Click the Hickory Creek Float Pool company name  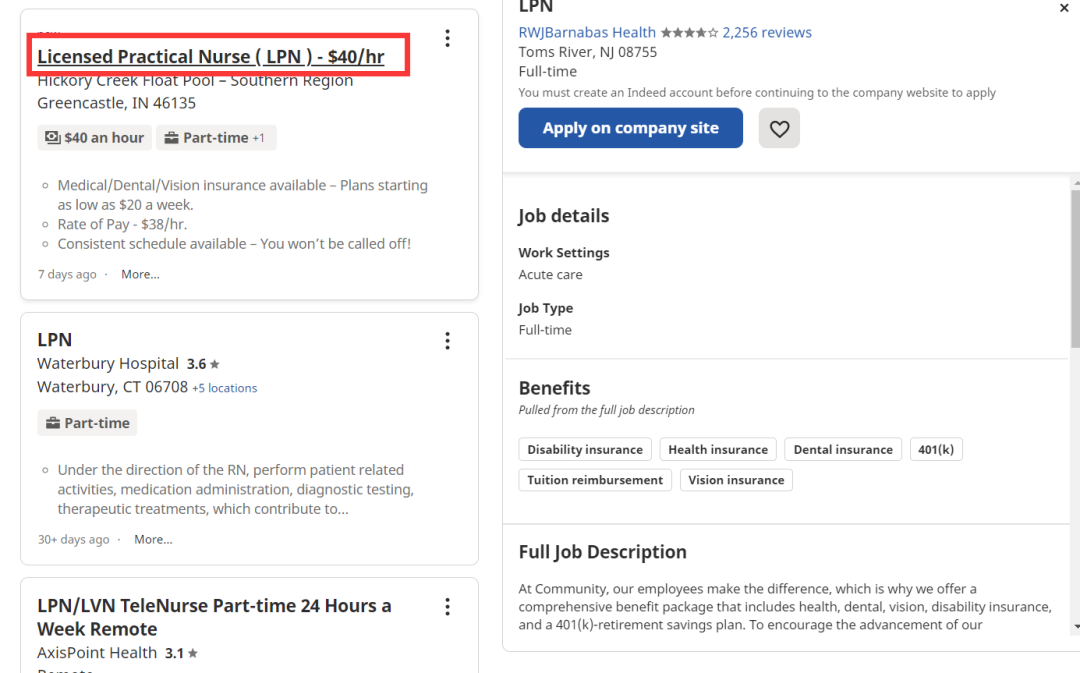[195, 81]
